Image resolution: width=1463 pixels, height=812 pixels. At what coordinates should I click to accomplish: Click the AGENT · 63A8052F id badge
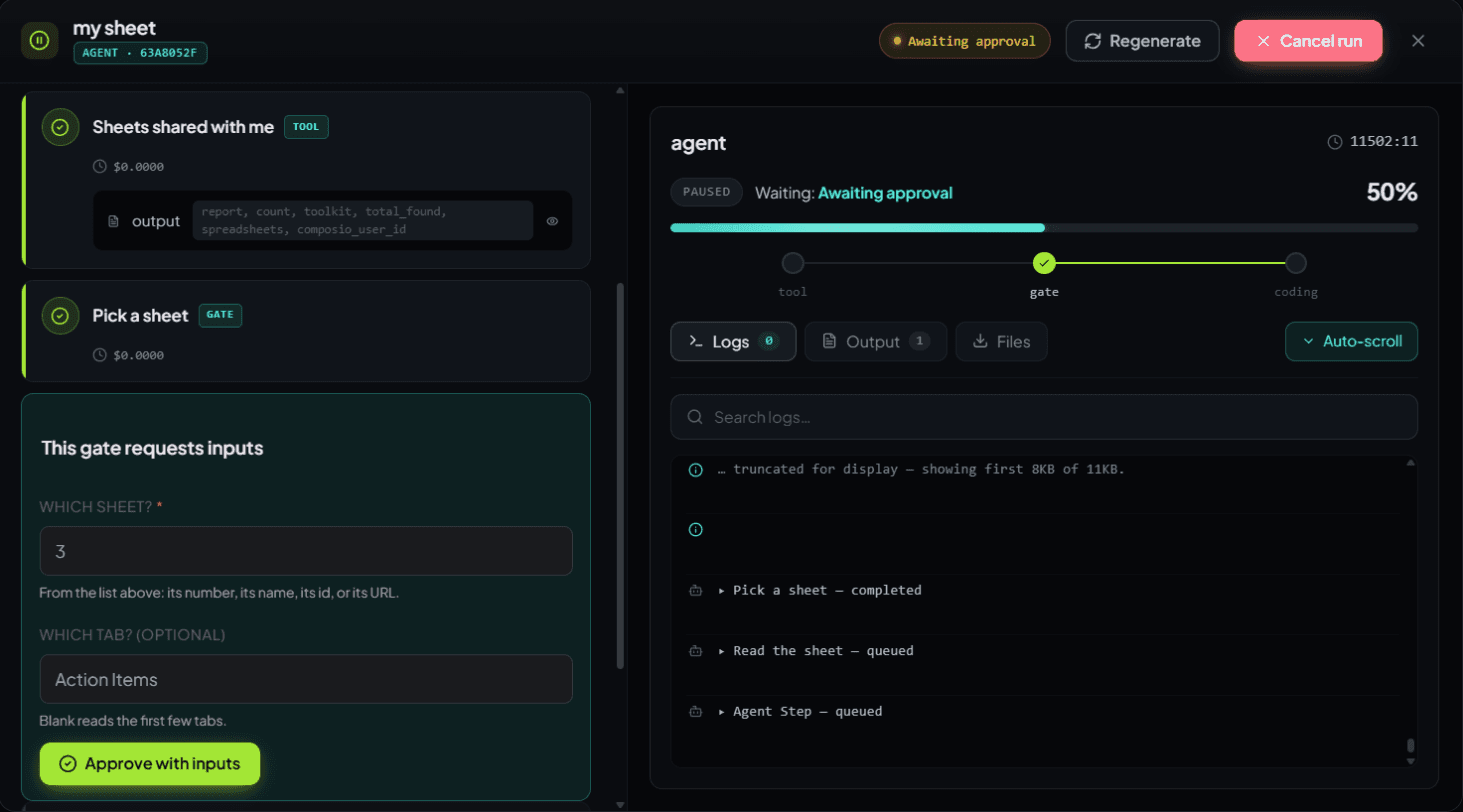click(x=140, y=53)
